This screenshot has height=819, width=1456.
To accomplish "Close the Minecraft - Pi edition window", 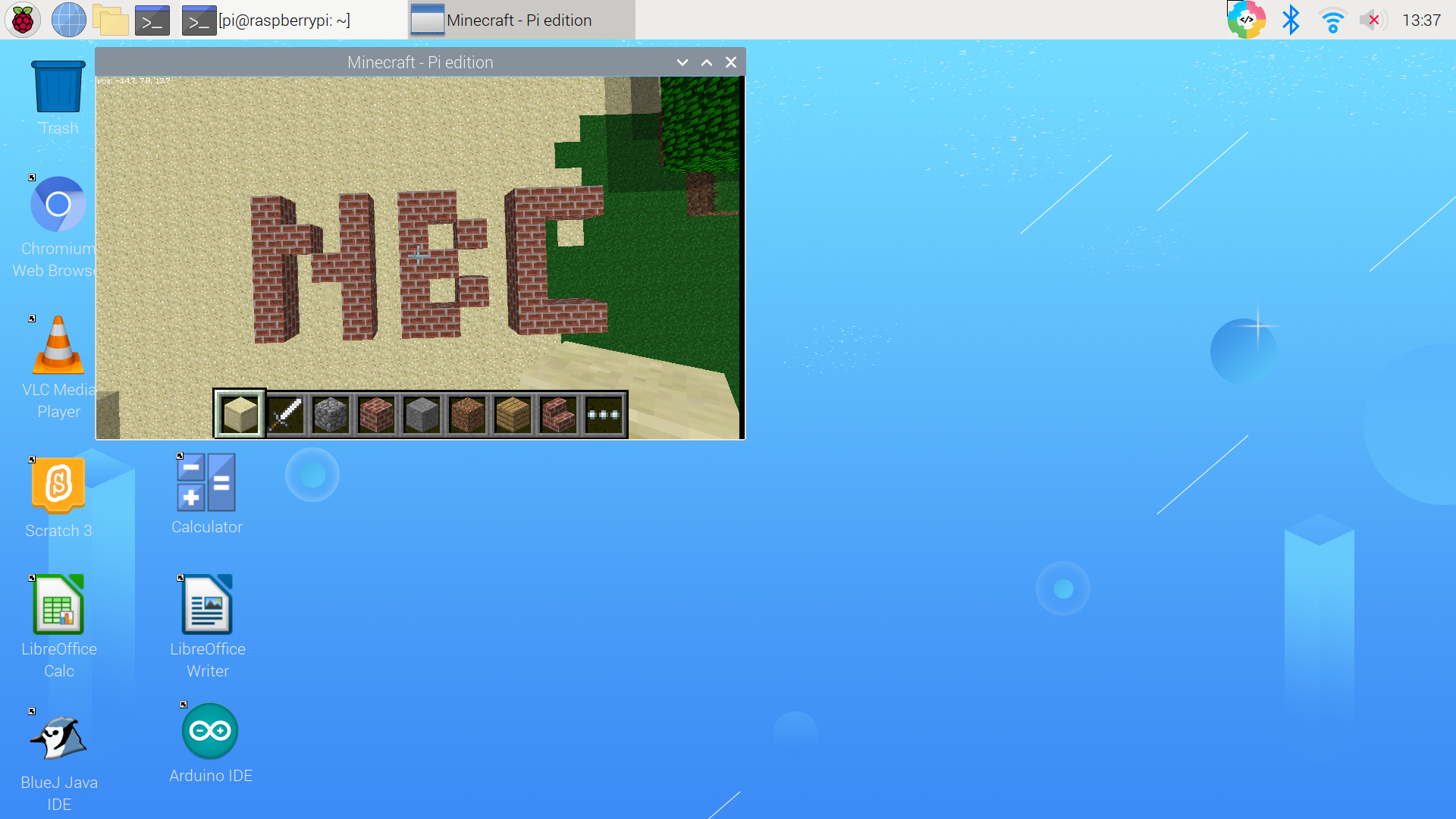I will pyautogui.click(x=730, y=62).
